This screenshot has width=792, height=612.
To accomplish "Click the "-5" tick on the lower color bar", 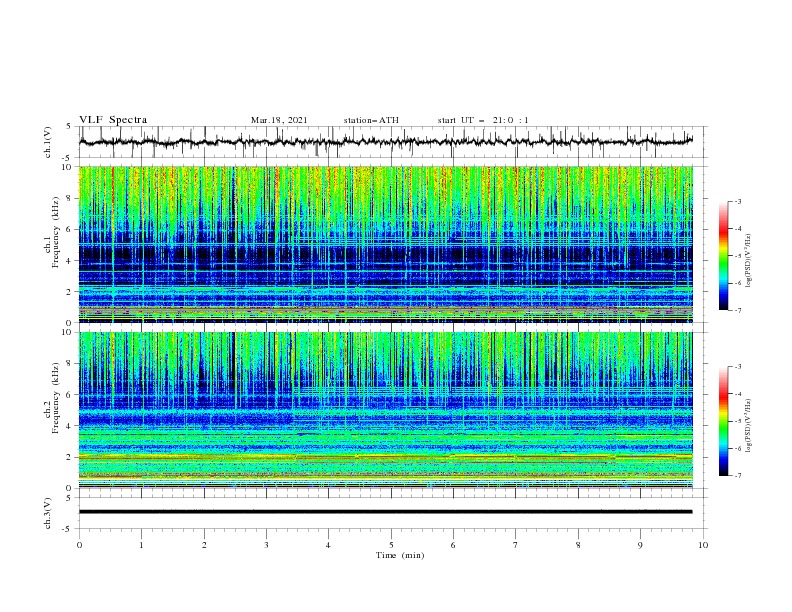I will coord(737,421).
